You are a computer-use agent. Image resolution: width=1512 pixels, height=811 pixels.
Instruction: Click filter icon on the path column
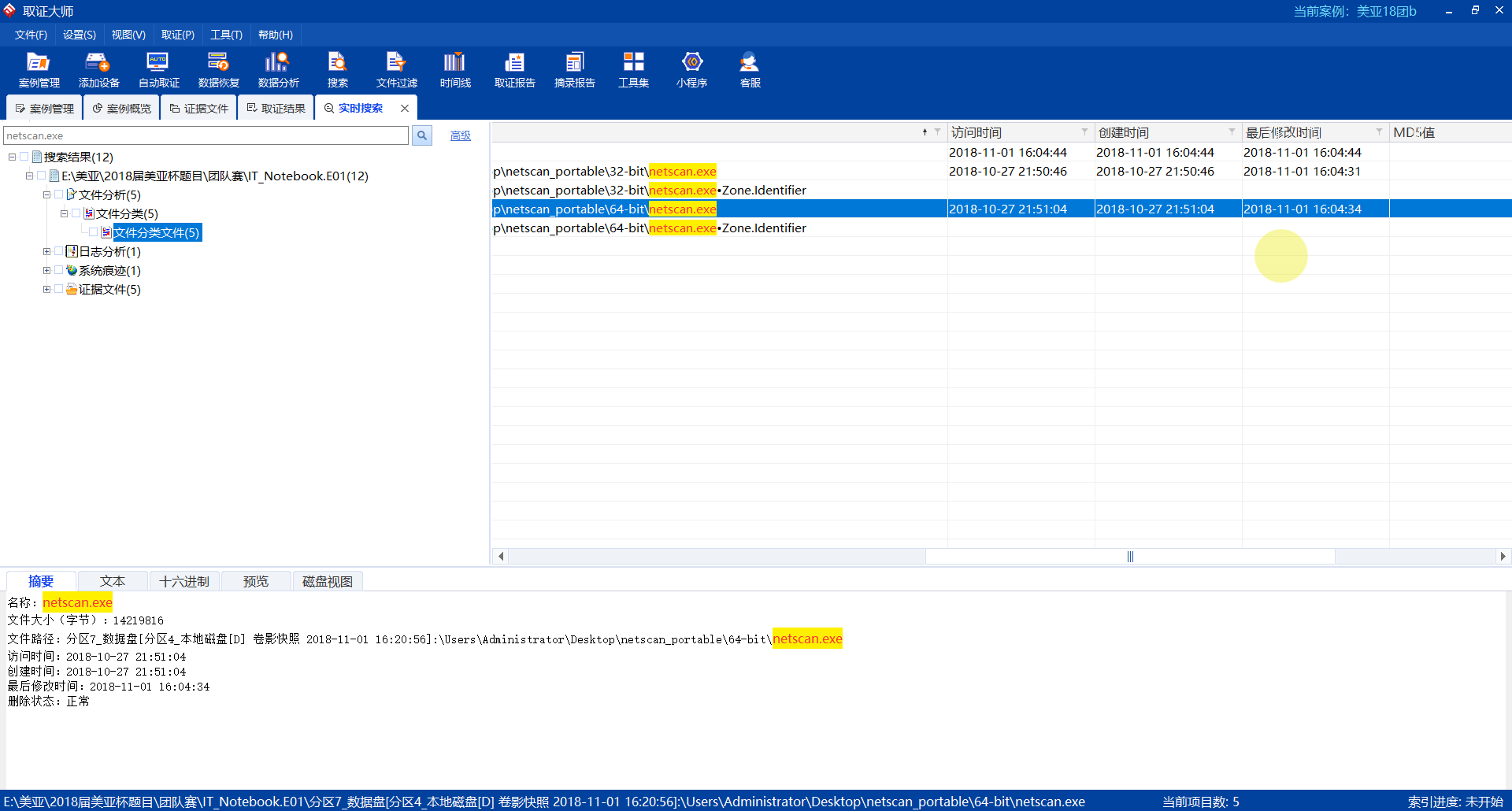click(937, 131)
